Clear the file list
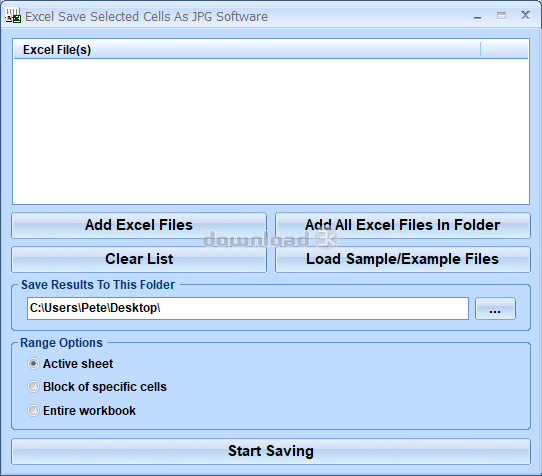Image resolution: width=542 pixels, height=476 pixels. point(139,259)
